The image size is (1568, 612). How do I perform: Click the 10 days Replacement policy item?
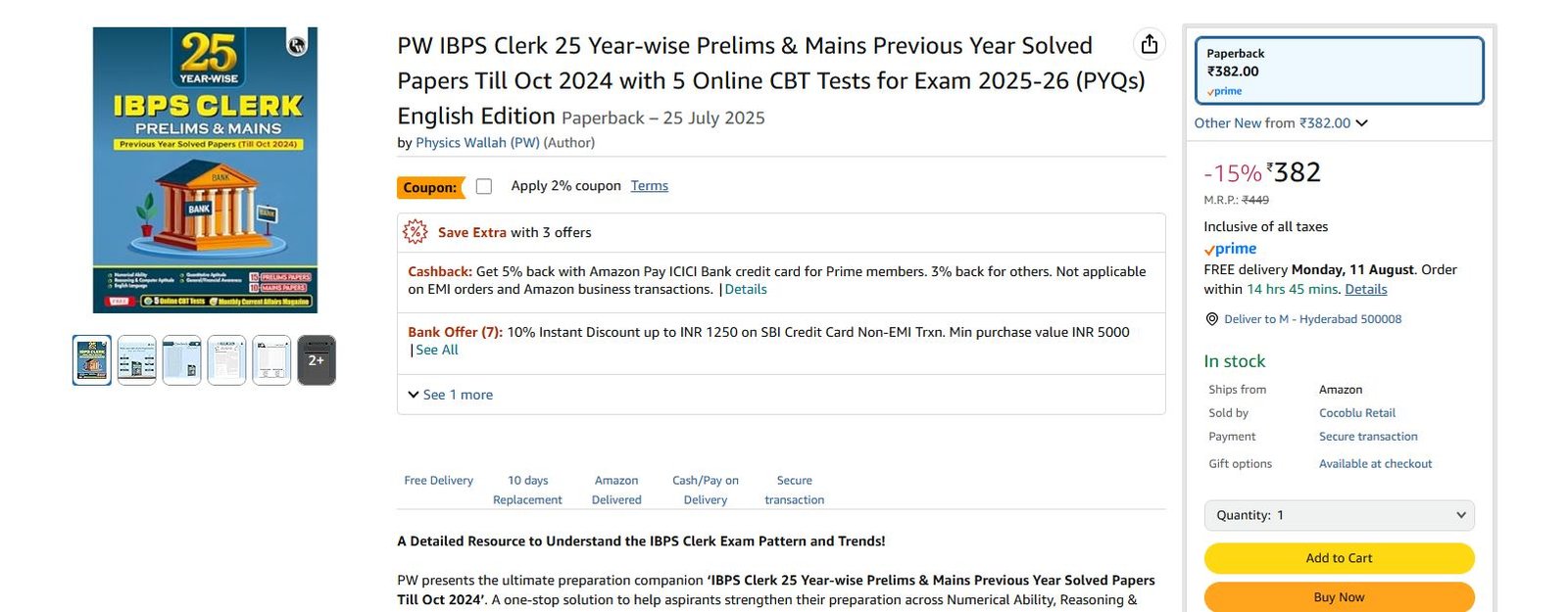point(527,490)
